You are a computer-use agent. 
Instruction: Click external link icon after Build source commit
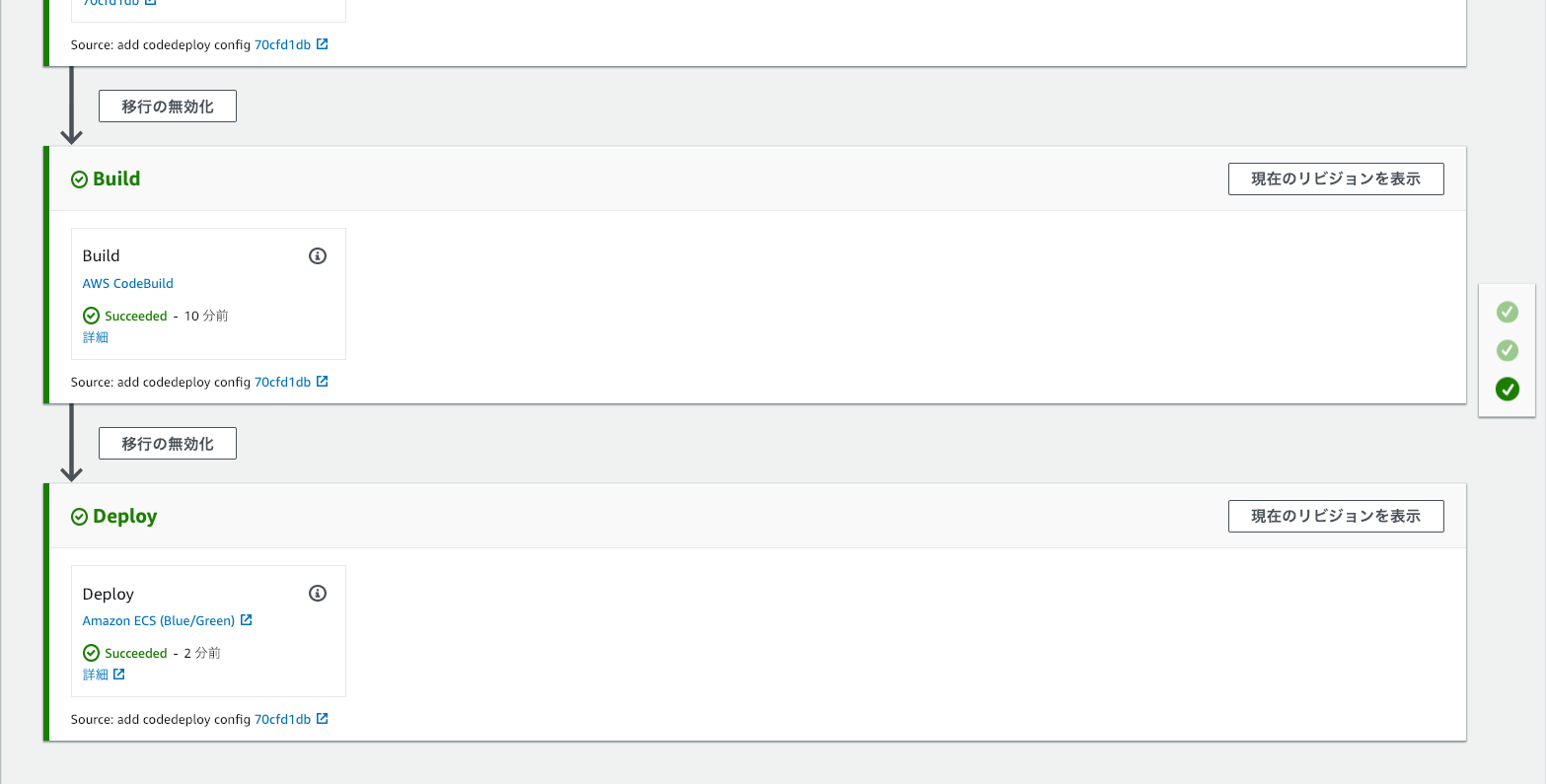[x=323, y=382]
